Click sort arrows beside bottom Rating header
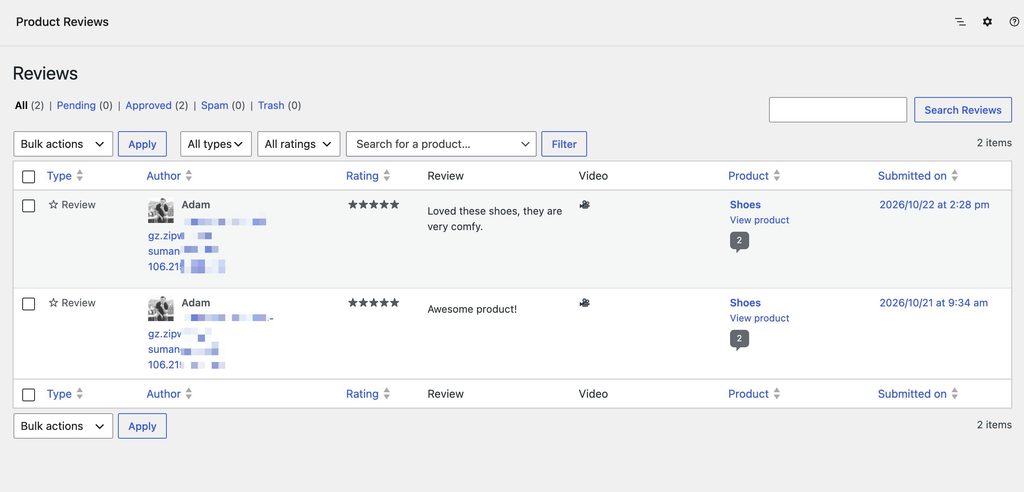 pyautogui.click(x=387, y=394)
